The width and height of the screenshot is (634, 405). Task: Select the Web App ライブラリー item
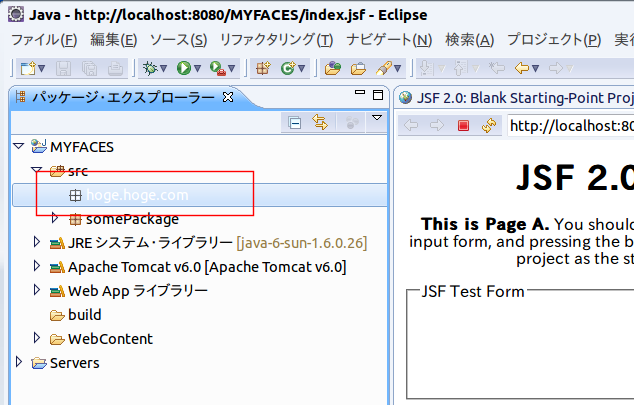[138, 291]
